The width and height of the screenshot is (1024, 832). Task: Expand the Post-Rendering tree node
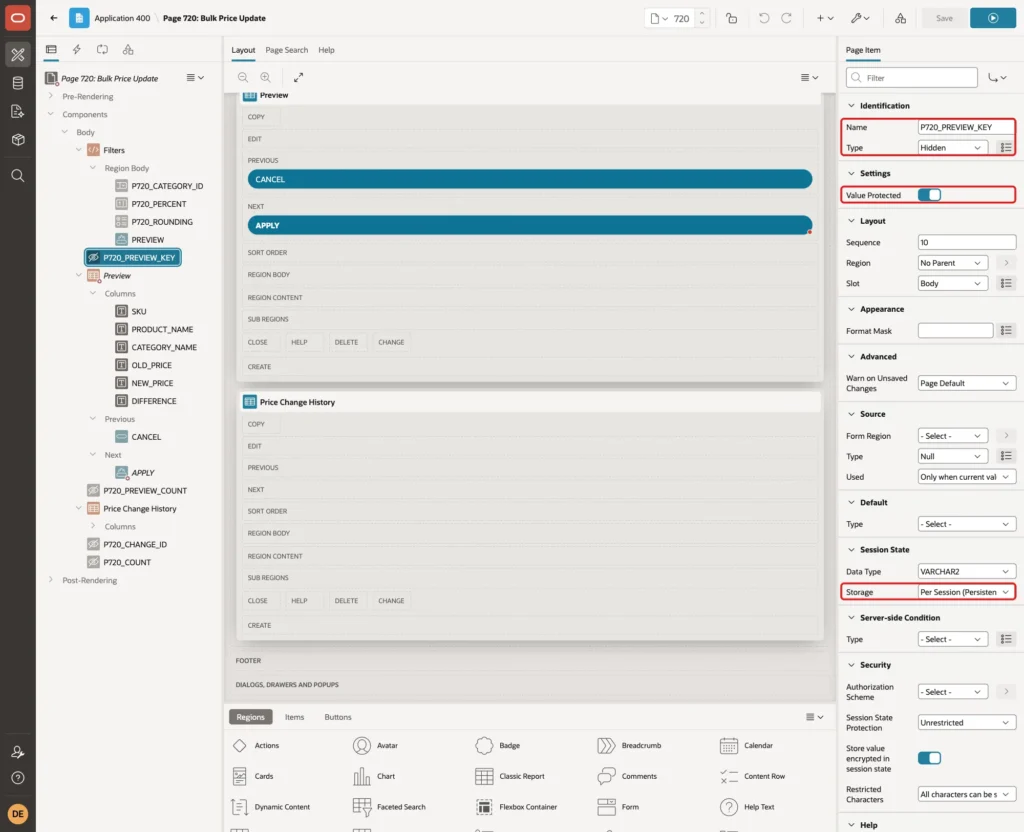pos(51,580)
